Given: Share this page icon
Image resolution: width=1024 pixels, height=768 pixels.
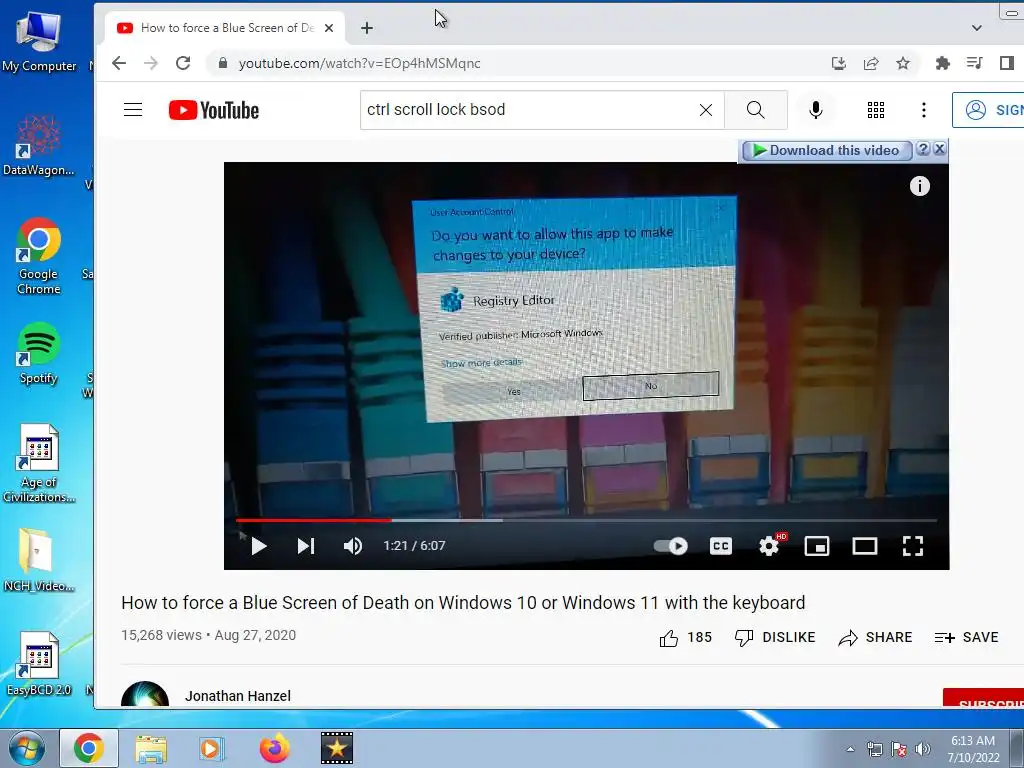Looking at the screenshot, I should pyautogui.click(x=871, y=63).
